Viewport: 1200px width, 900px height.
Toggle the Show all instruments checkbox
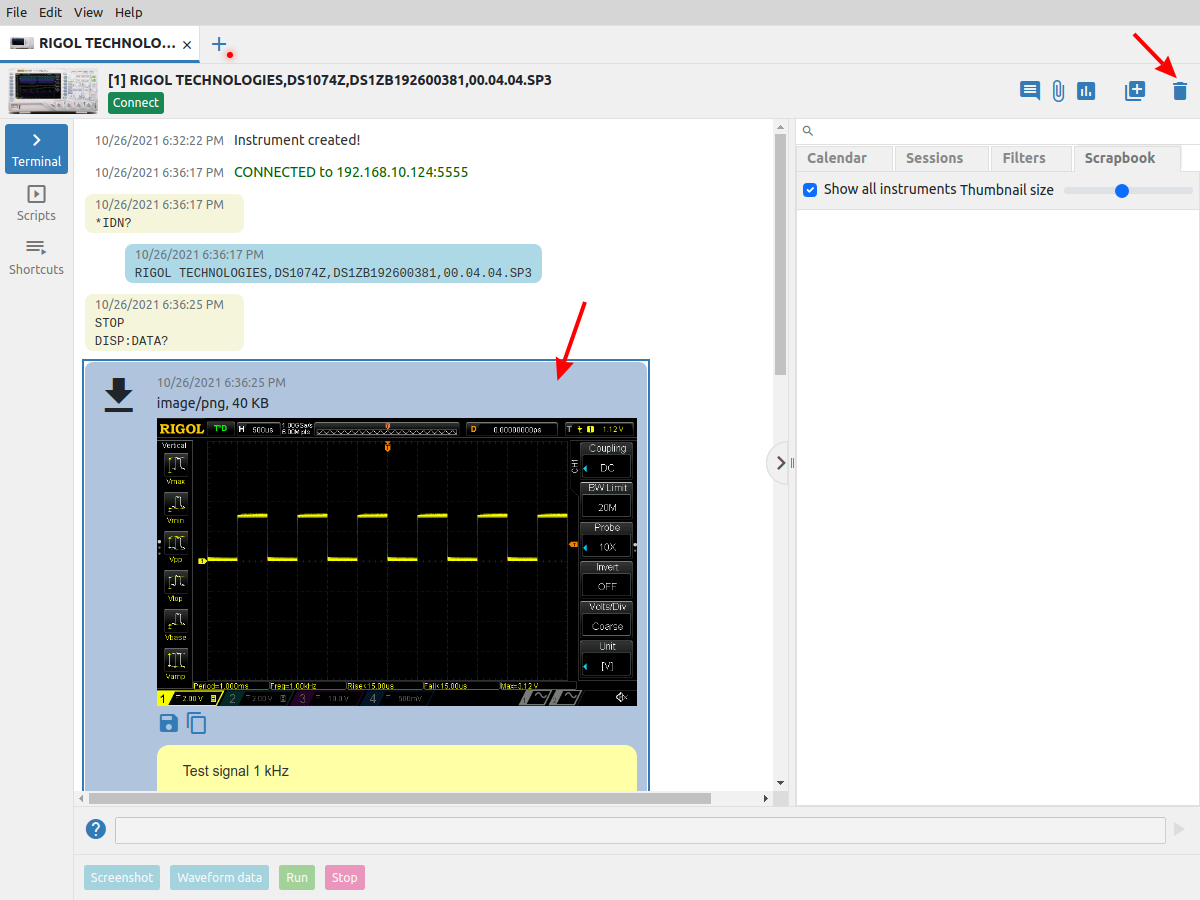(811, 189)
